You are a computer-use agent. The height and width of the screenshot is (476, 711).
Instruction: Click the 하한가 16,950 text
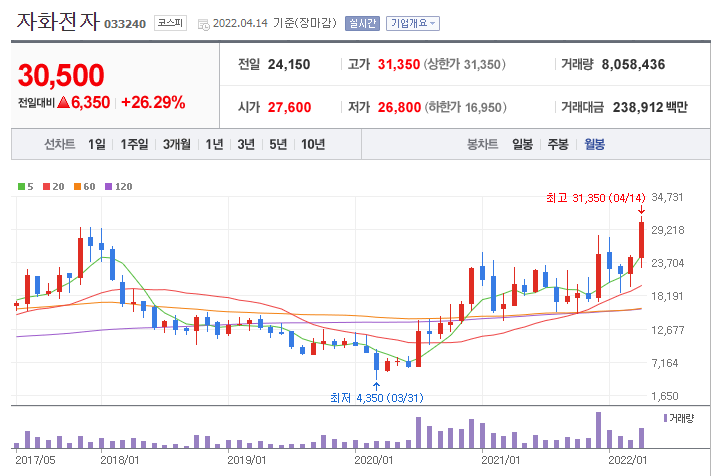[465, 107]
